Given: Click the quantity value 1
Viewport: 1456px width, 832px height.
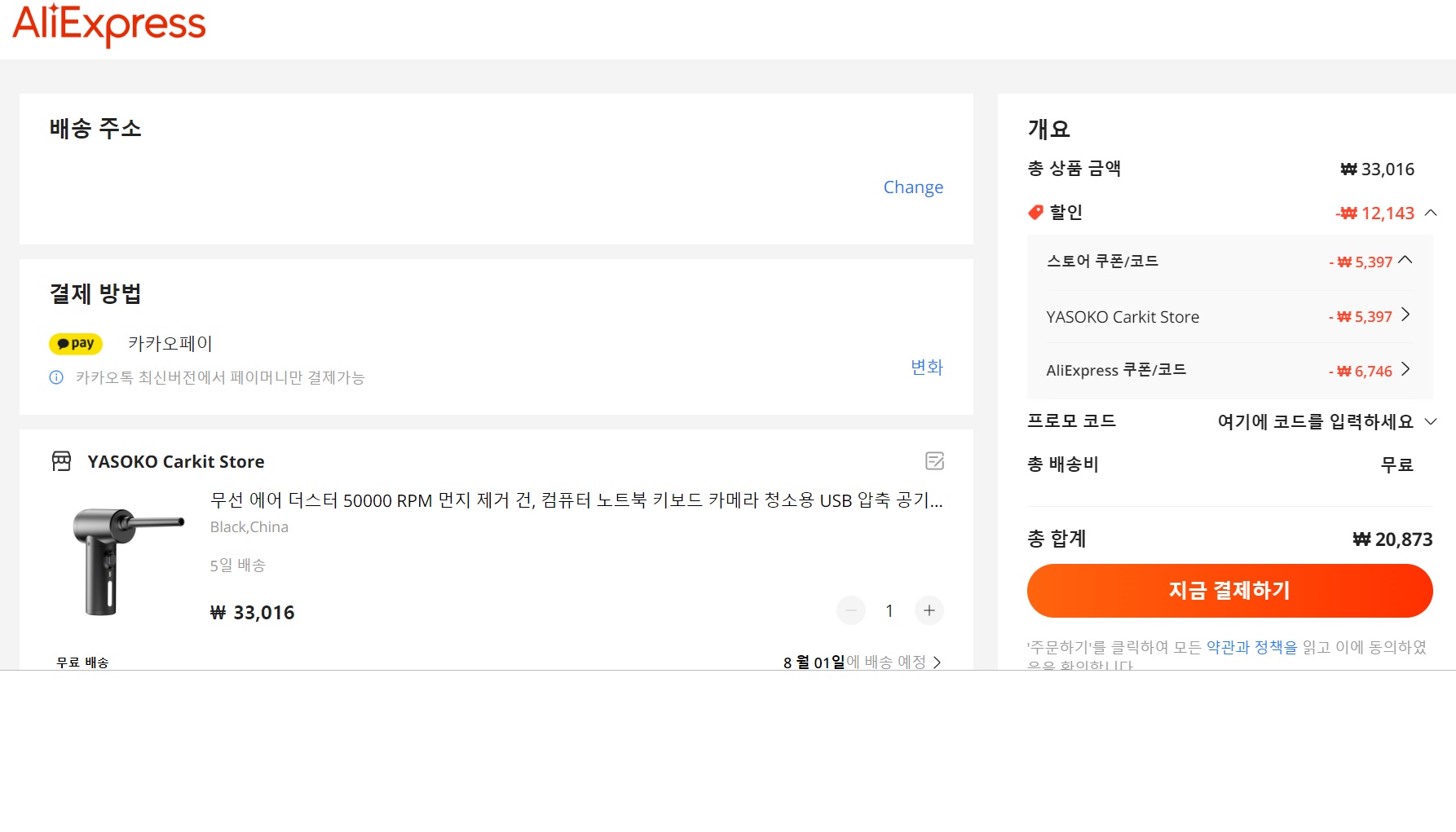Looking at the screenshot, I should (x=889, y=610).
